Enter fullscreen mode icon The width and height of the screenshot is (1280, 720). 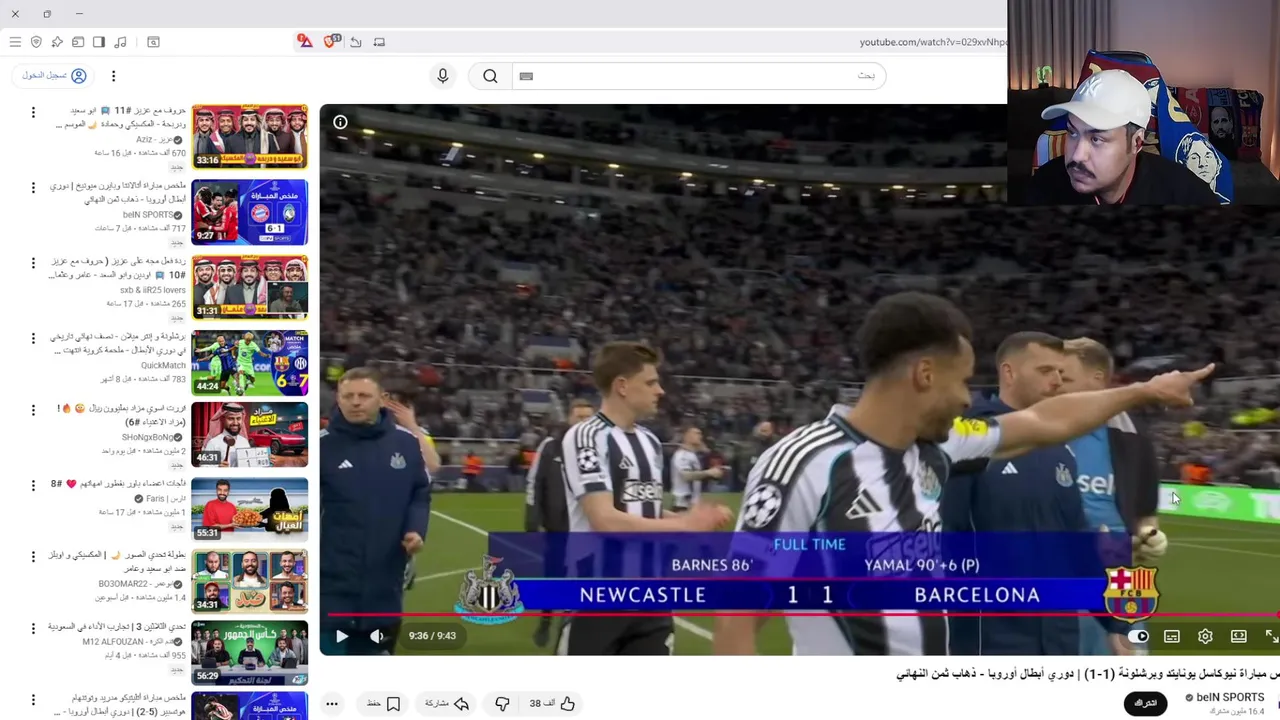[1271, 636]
